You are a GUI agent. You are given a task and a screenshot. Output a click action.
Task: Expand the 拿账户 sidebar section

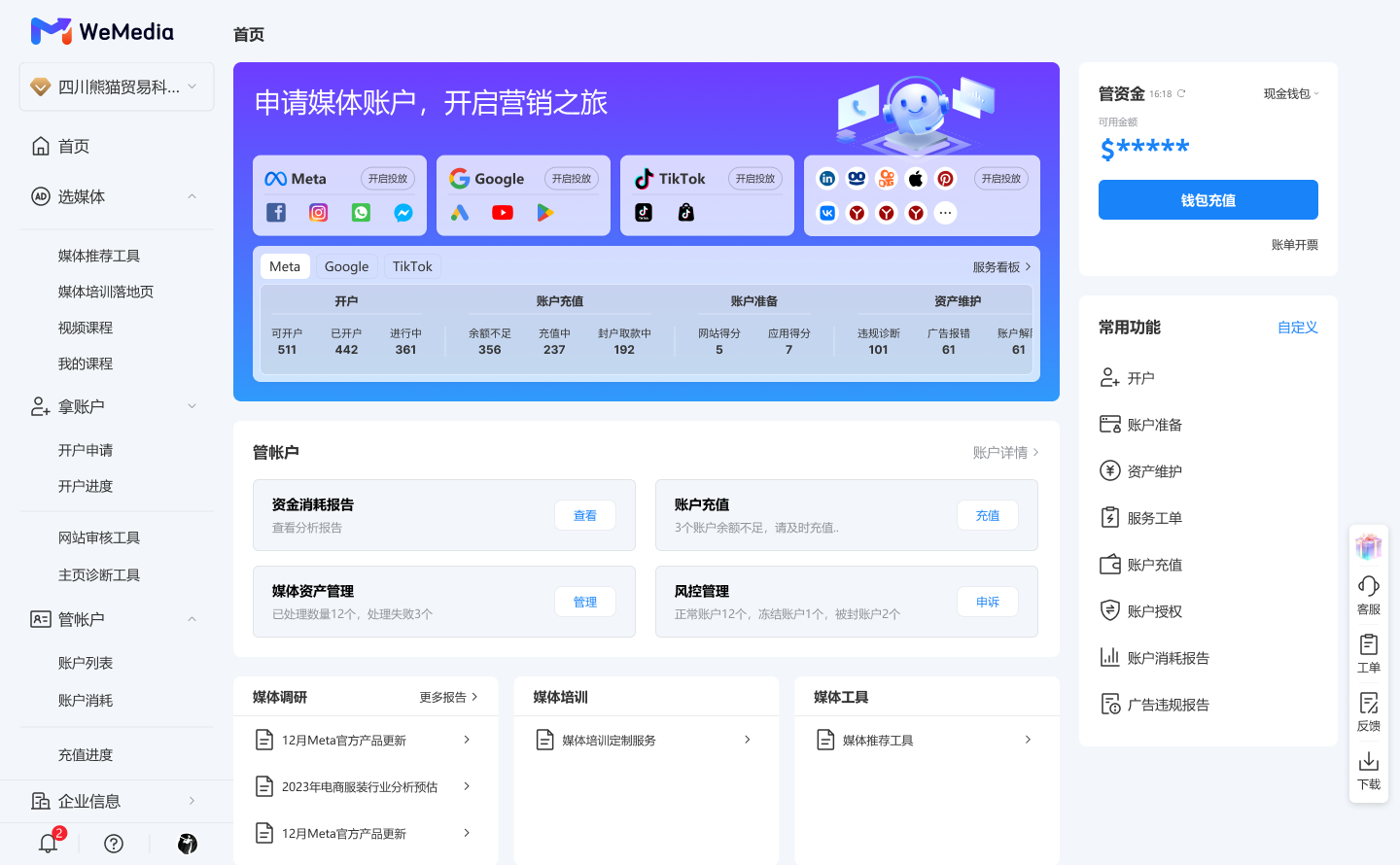[192, 406]
